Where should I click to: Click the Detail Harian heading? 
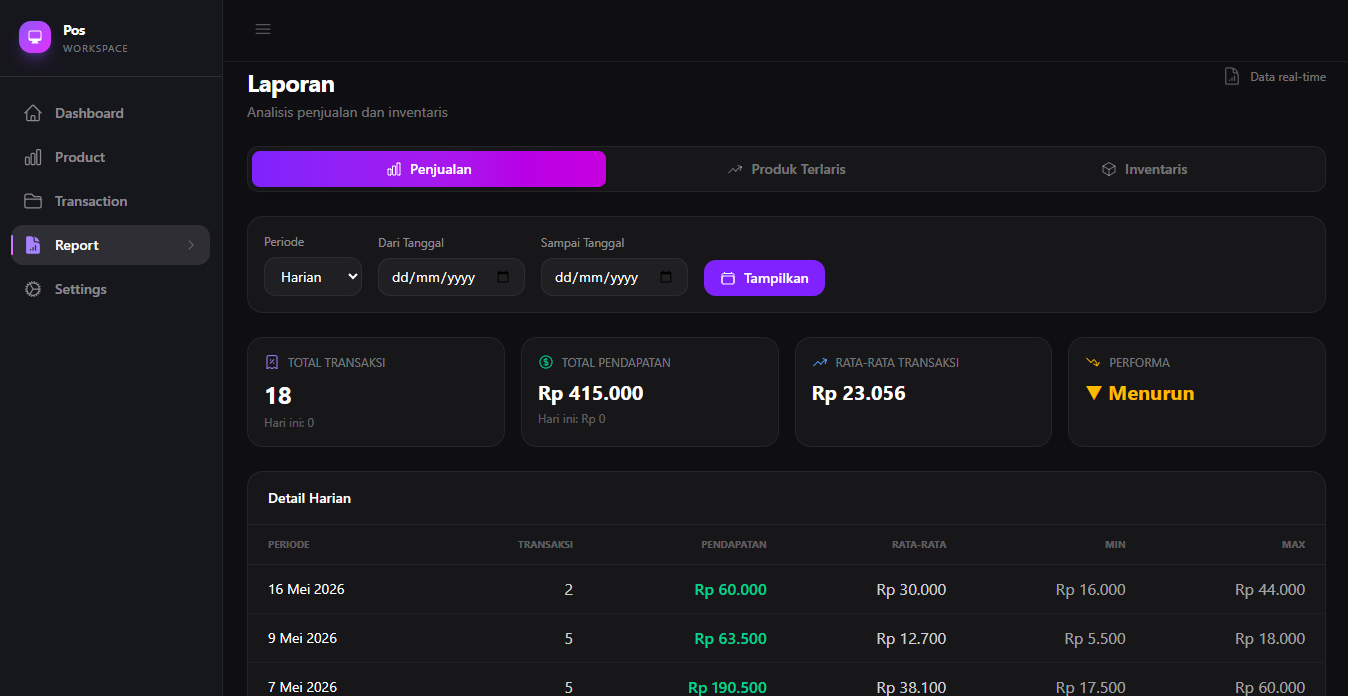(309, 498)
